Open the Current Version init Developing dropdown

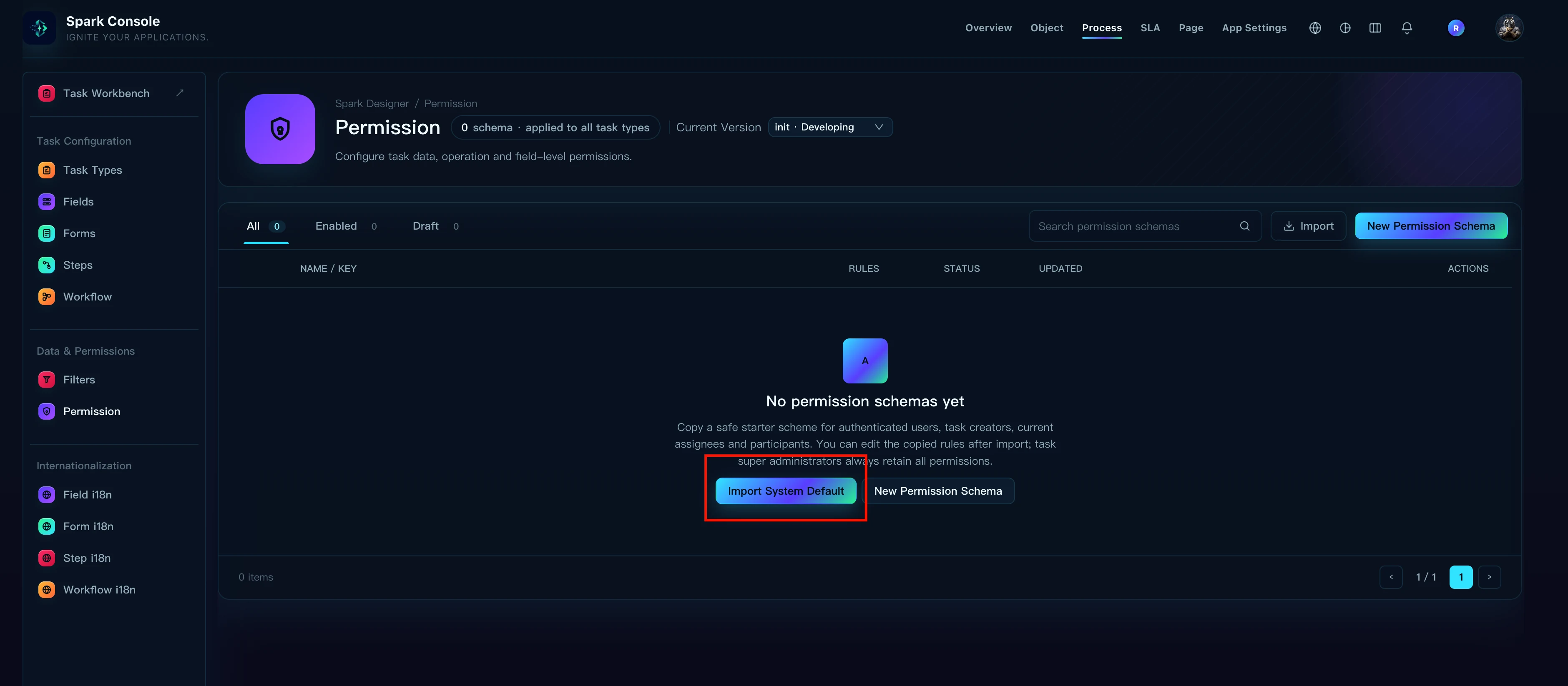point(829,127)
